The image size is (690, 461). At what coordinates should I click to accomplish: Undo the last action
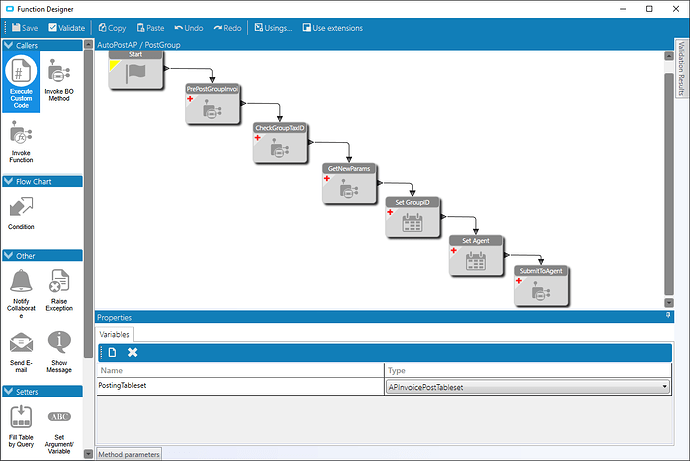tap(189, 28)
